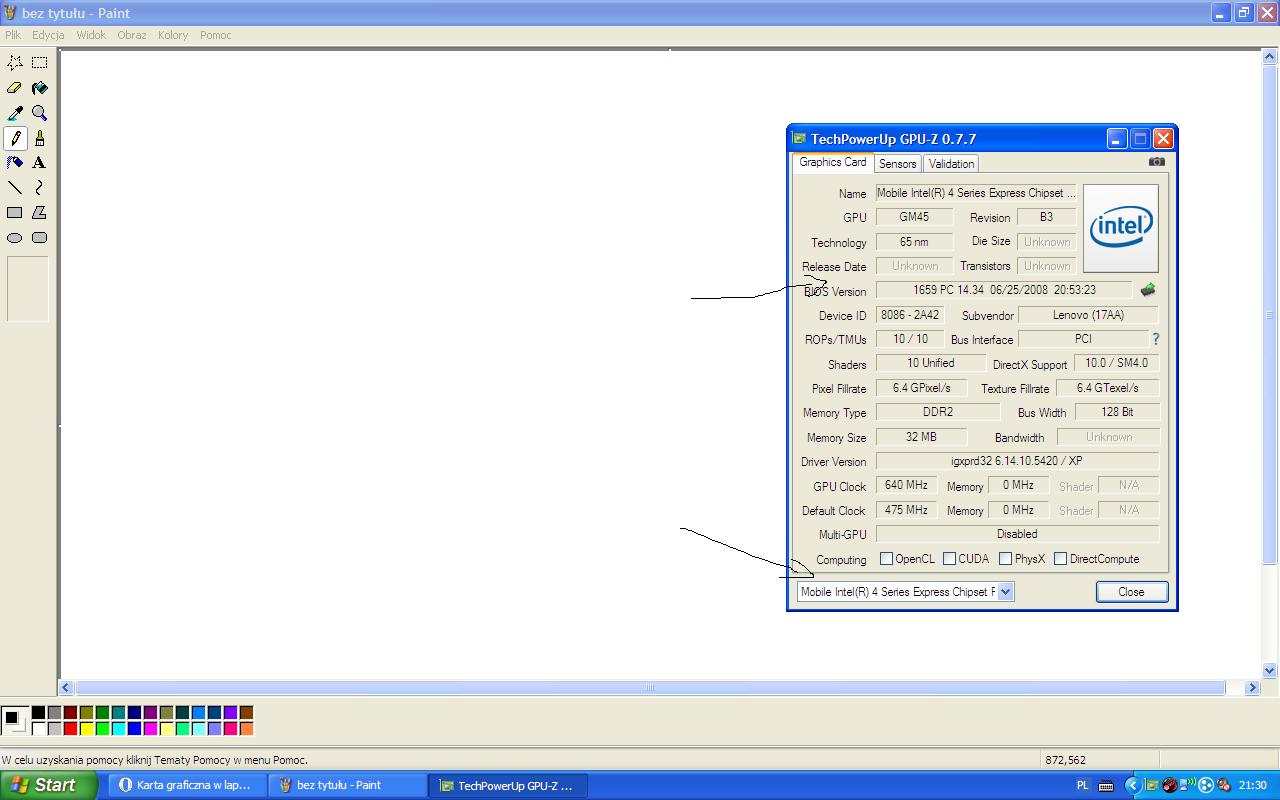Open the Windows Start menu

[48, 785]
